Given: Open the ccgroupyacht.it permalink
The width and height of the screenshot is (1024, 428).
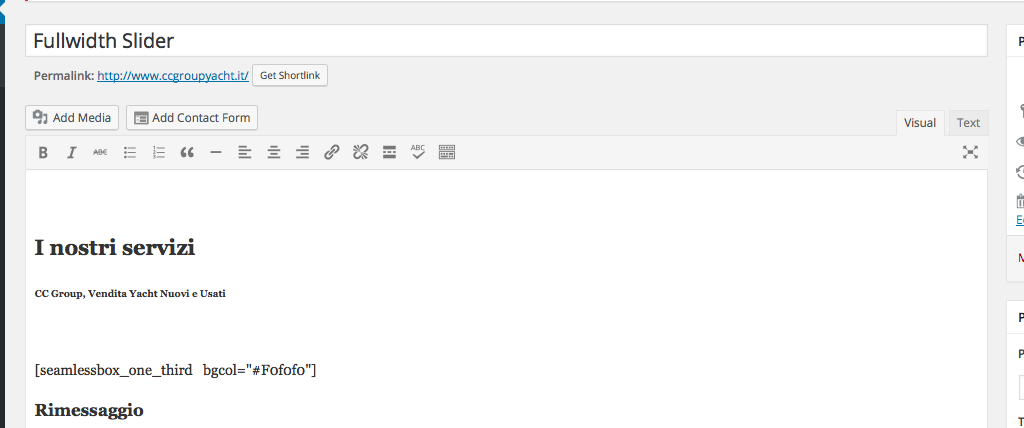Looking at the screenshot, I should point(173,76).
